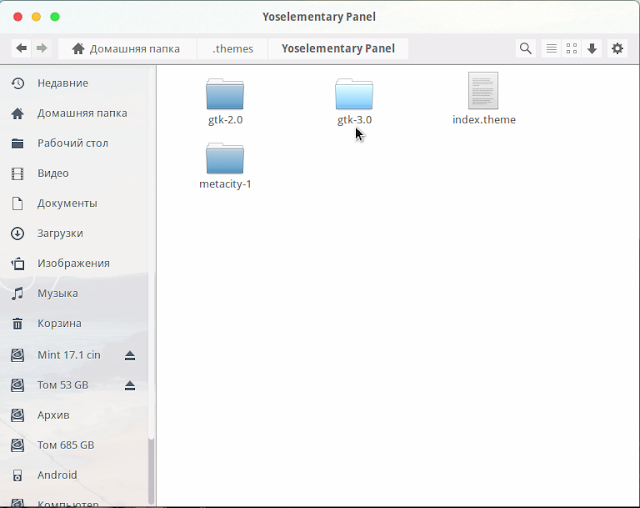Click the Загрузки download icon
This screenshot has height=508, width=640.
[x=18, y=233]
